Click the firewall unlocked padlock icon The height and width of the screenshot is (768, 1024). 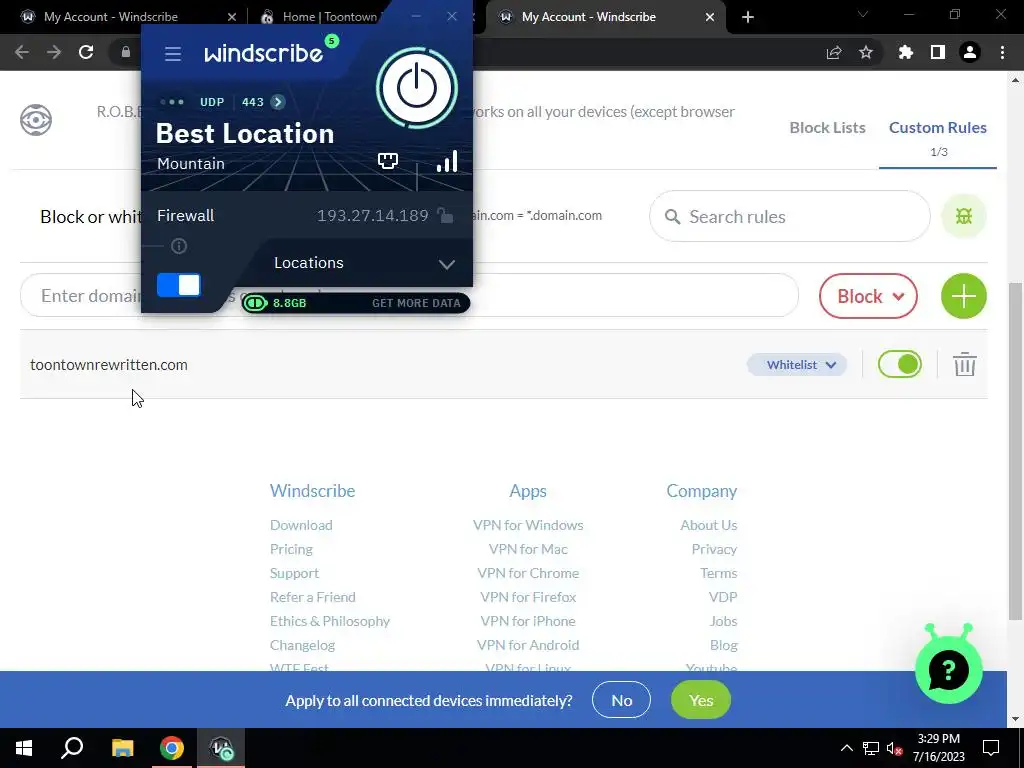[x=445, y=215]
